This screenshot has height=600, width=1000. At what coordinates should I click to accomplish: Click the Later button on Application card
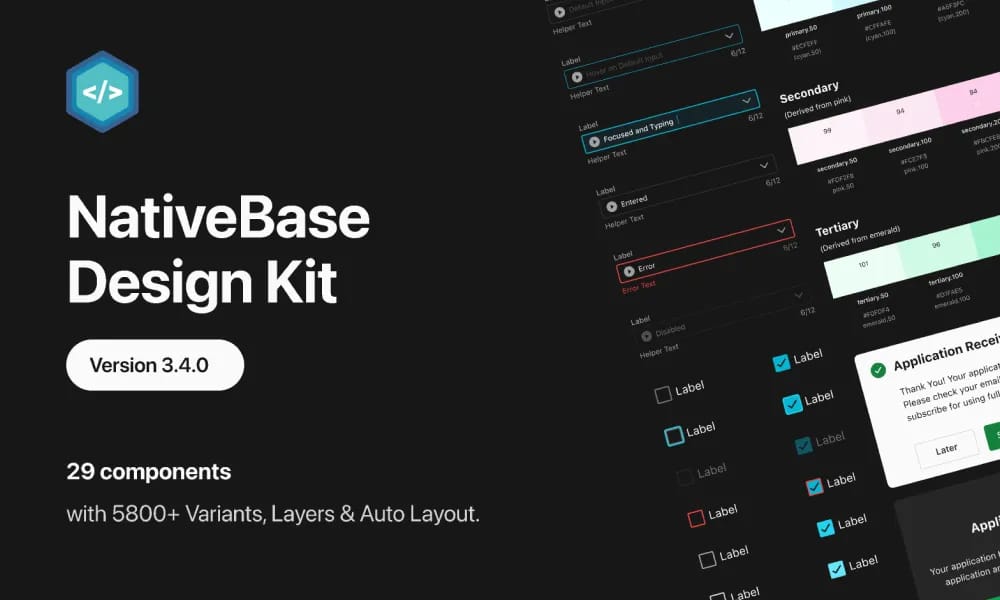point(946,449)
